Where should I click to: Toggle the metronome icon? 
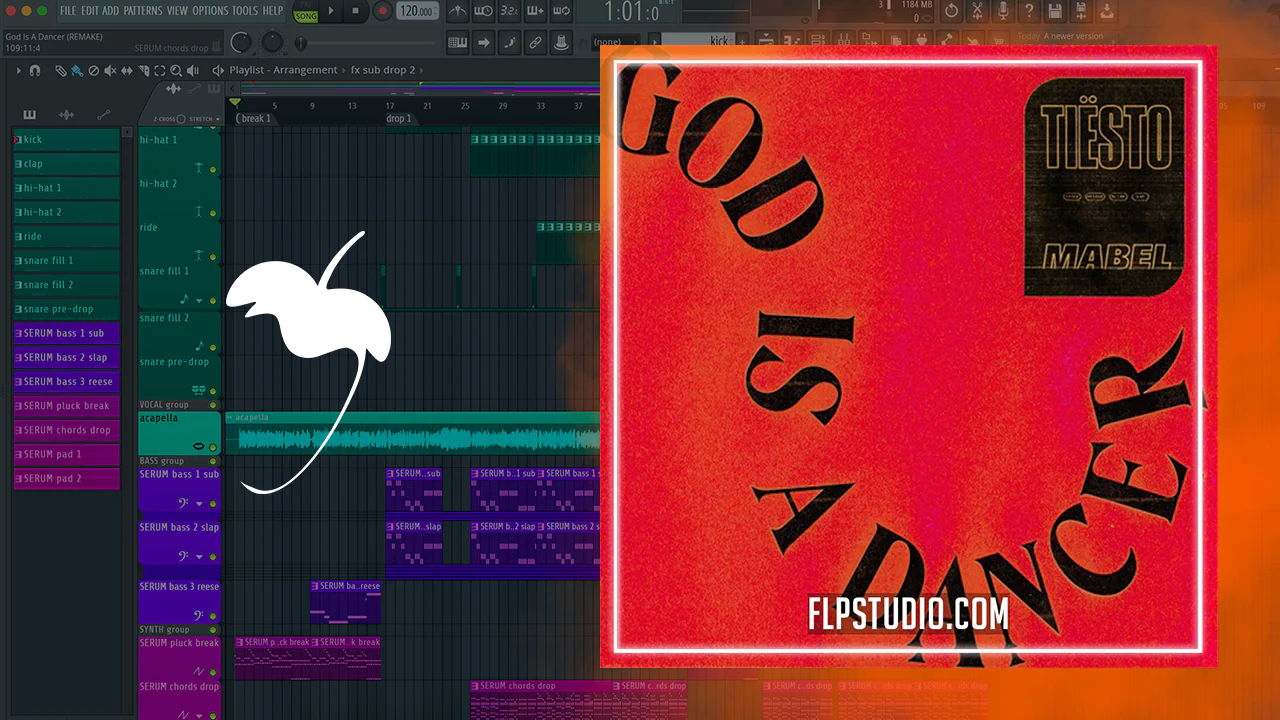458,12
